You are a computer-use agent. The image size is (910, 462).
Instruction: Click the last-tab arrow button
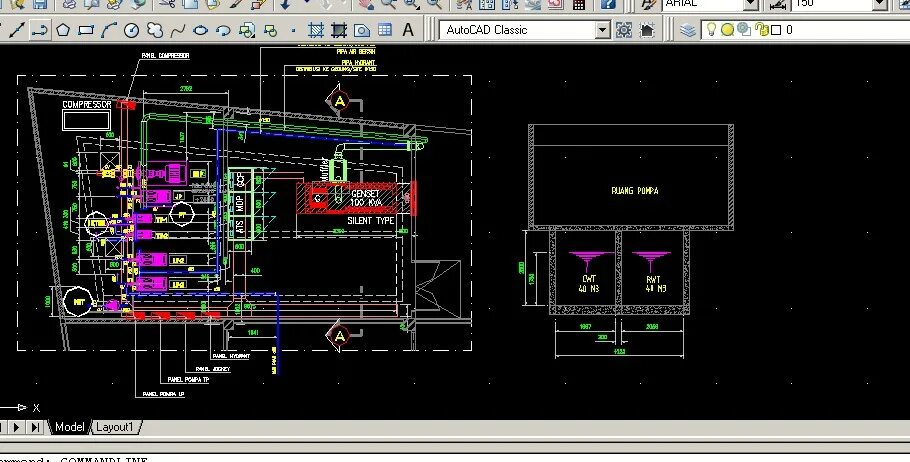click(35, 427)
